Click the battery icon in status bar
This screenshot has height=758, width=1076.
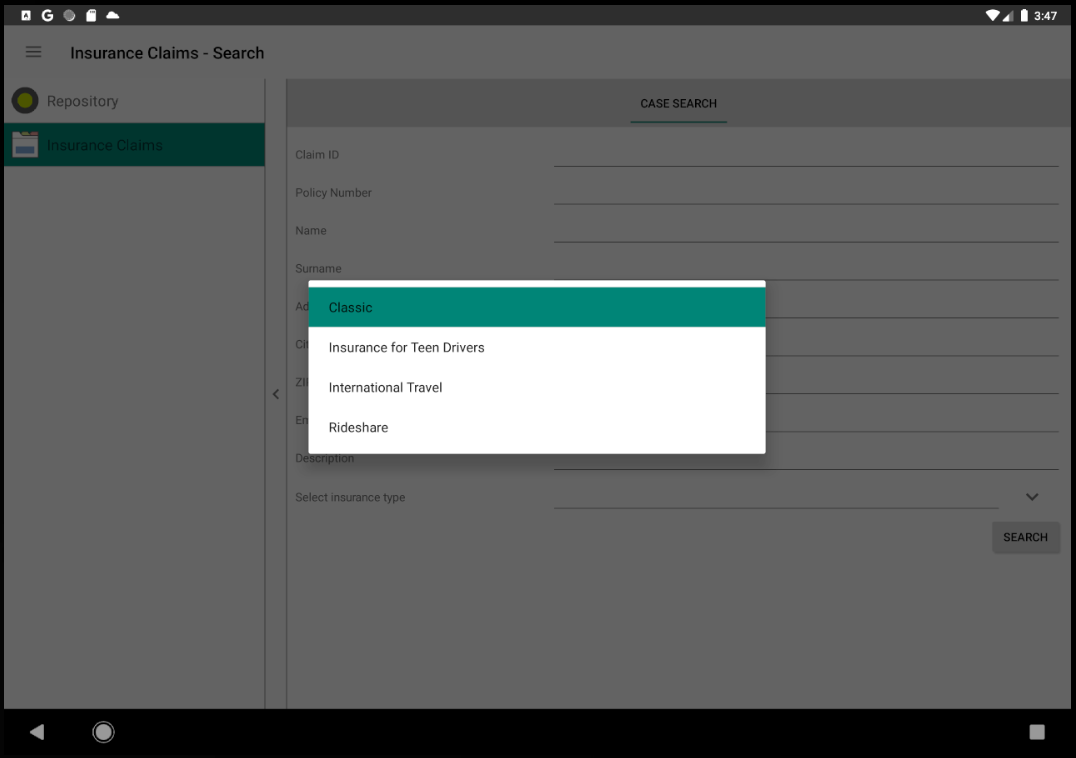(x=1024, y=15)
